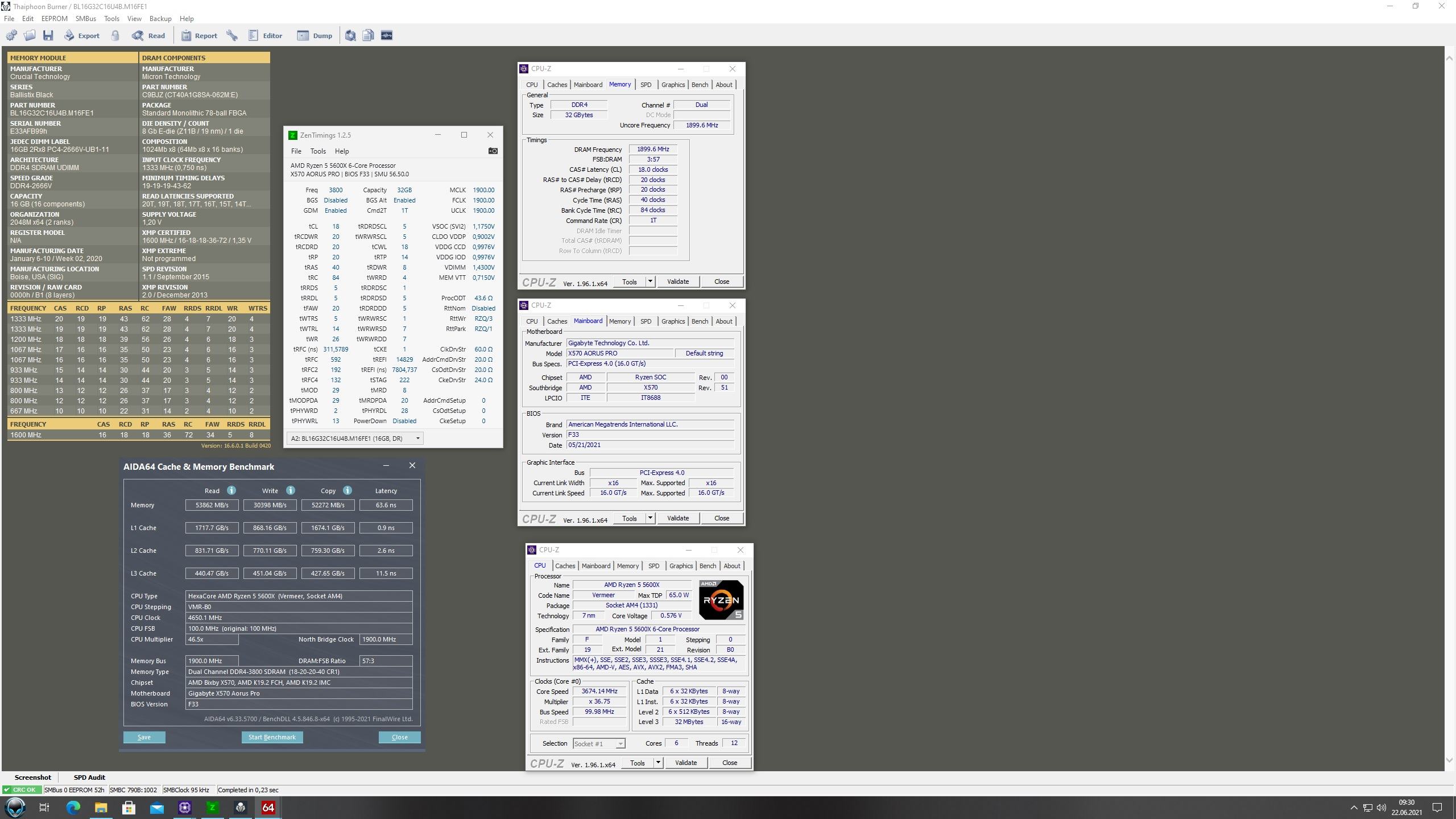1456x819 pixels.
Task: Open the Editor from the toolbar
Action: click(x=266, y=36)
